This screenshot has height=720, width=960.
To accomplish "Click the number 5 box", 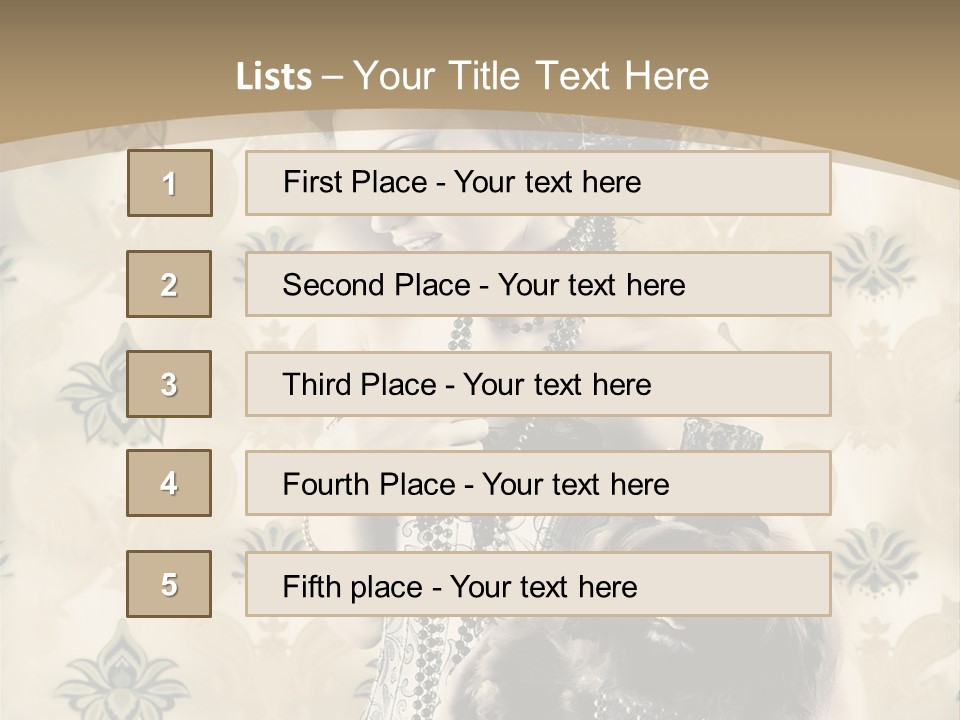I will pos(169,584).
